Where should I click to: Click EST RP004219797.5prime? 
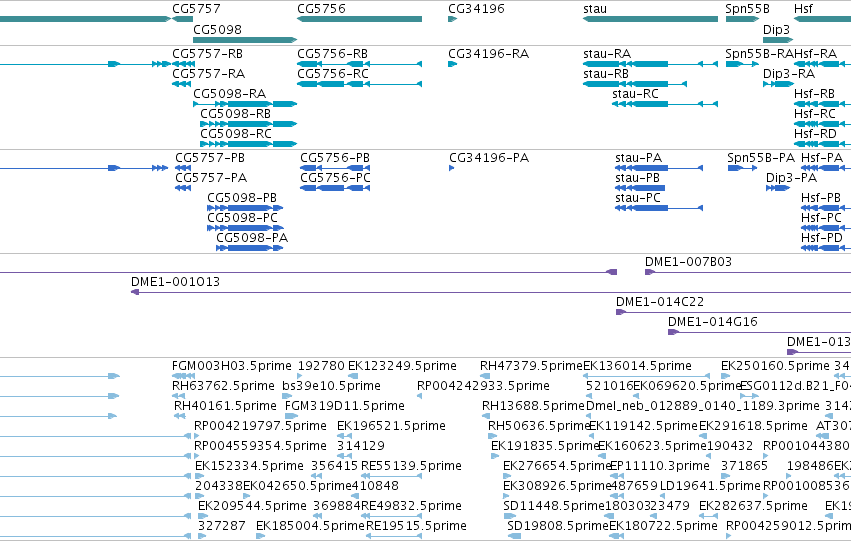261,426
